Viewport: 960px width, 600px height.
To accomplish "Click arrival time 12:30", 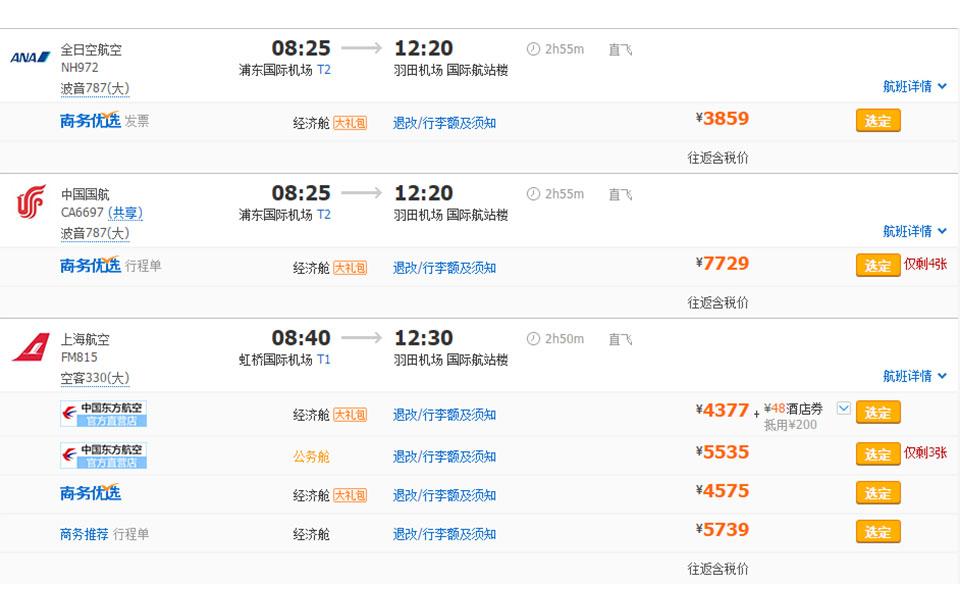I will [424, 338].
